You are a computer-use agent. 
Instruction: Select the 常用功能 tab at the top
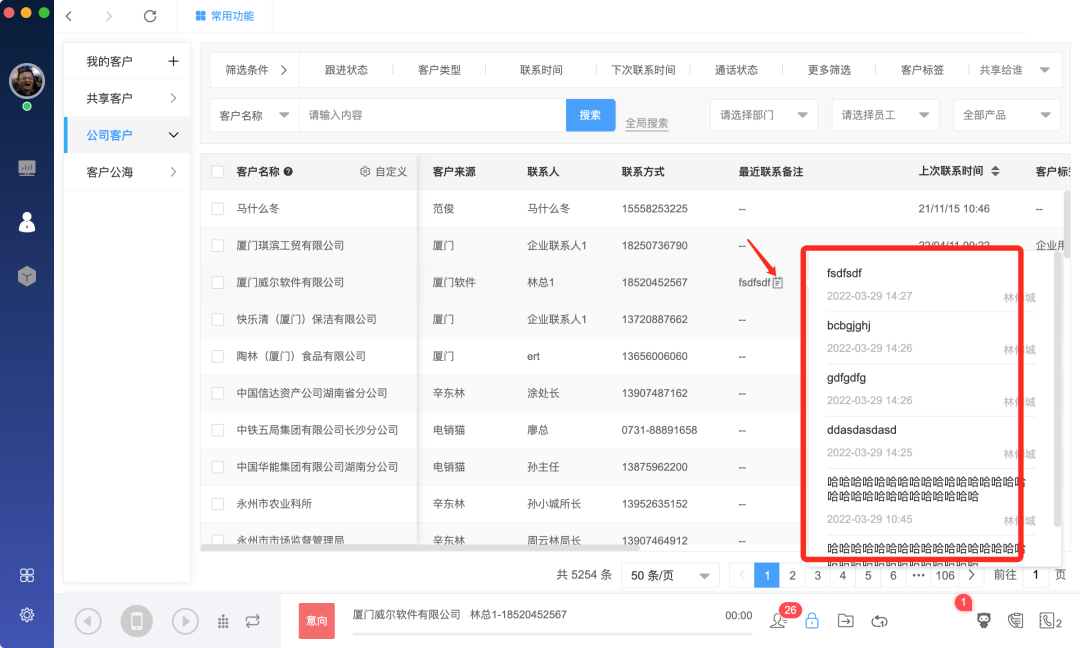click(x=224, y=16)
